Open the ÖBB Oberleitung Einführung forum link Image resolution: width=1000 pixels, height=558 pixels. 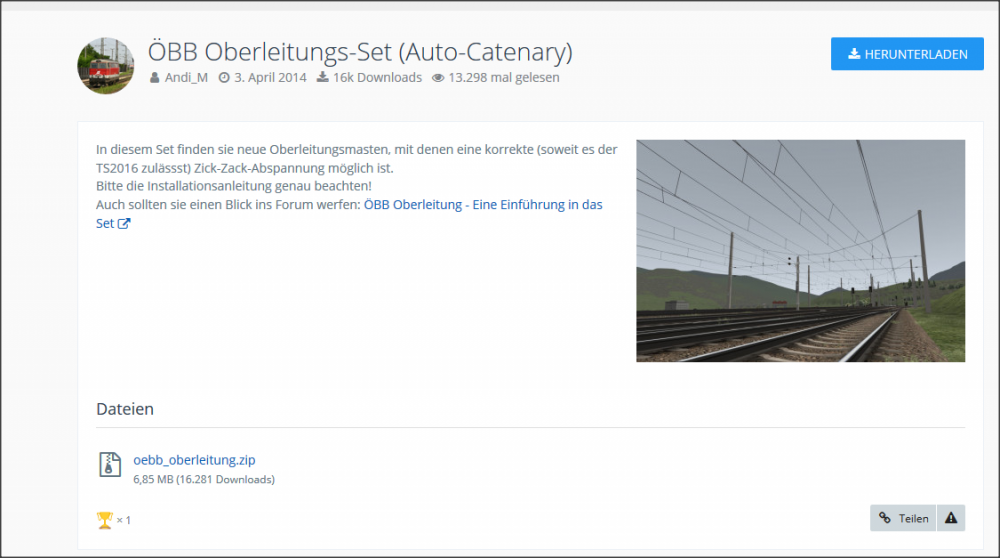(482, 205)
